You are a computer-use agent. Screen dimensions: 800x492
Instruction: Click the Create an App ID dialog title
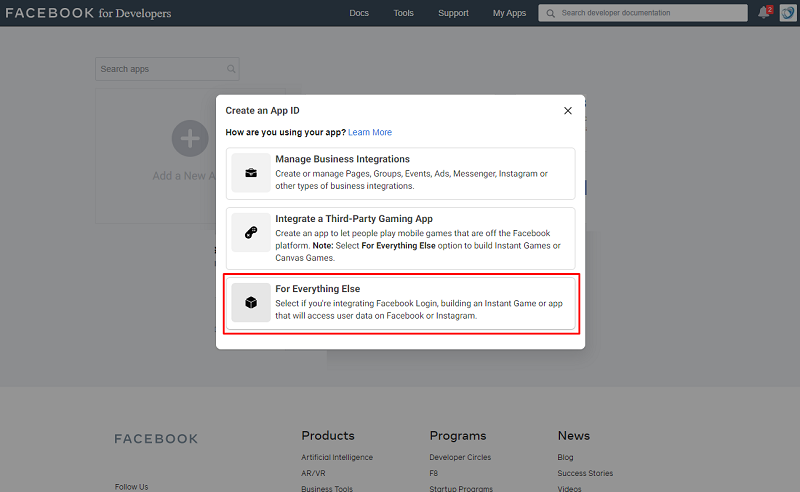point(262,111)
